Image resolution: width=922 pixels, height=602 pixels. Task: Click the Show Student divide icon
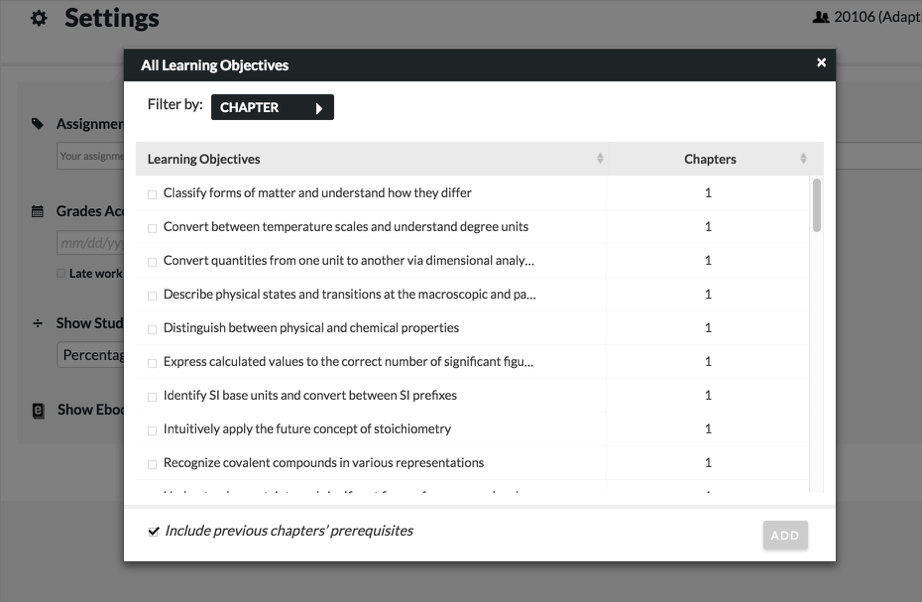point(38,323)
